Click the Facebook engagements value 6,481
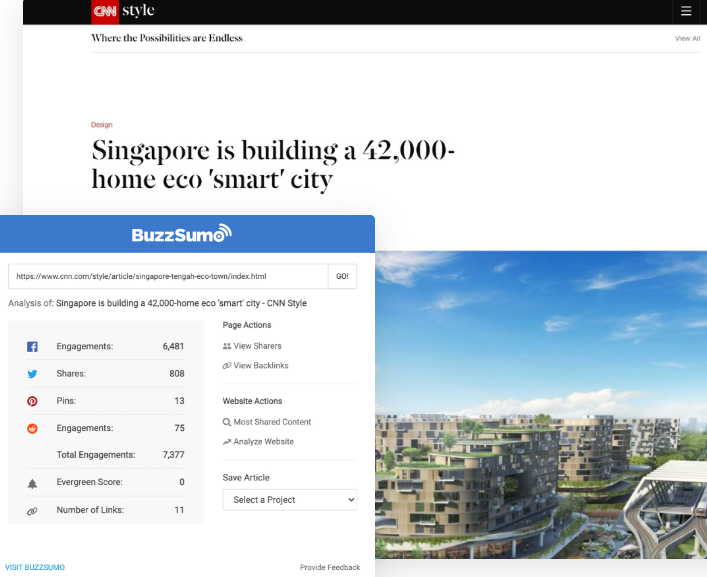Image resolution: width=707 pixels, height=577 pixels. (173, 346)
